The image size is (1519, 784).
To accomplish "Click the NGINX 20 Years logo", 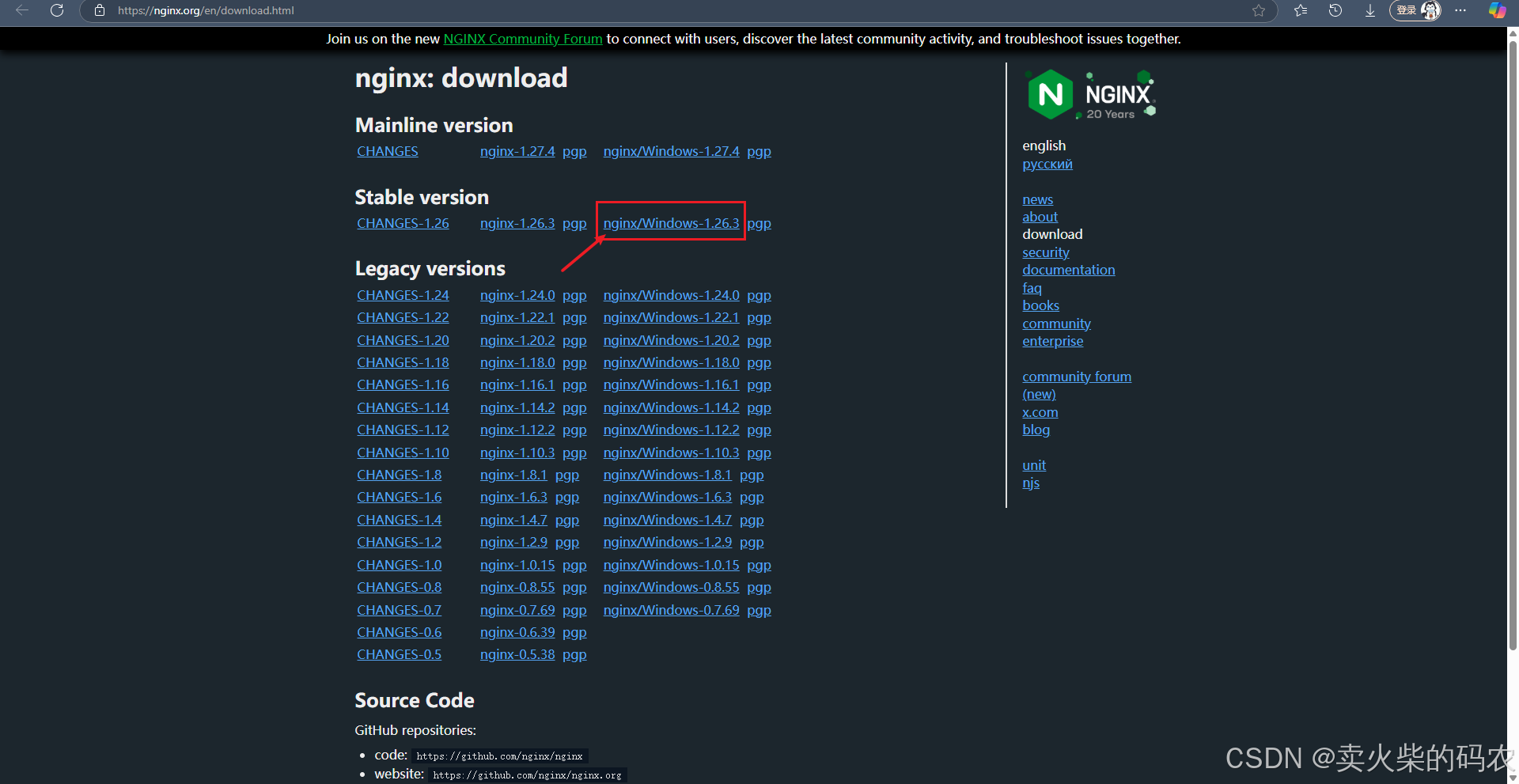I will [x=1091, y=95].
